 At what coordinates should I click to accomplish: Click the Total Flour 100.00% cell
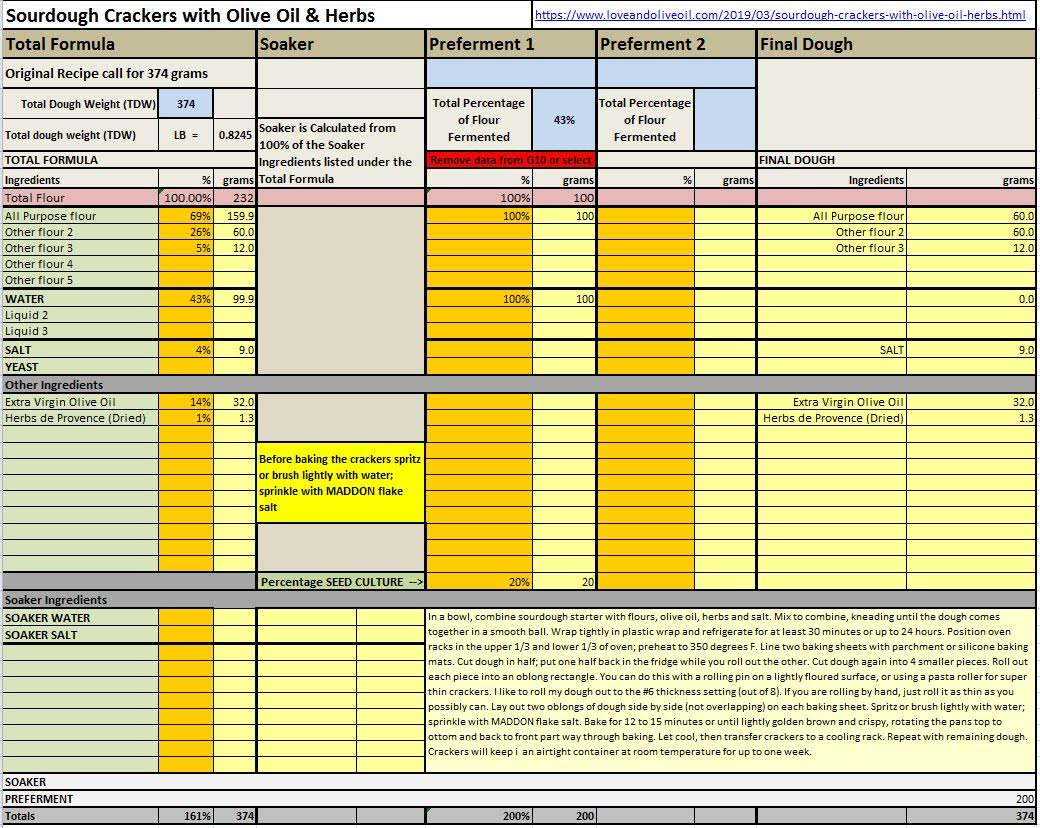(187, 198)
